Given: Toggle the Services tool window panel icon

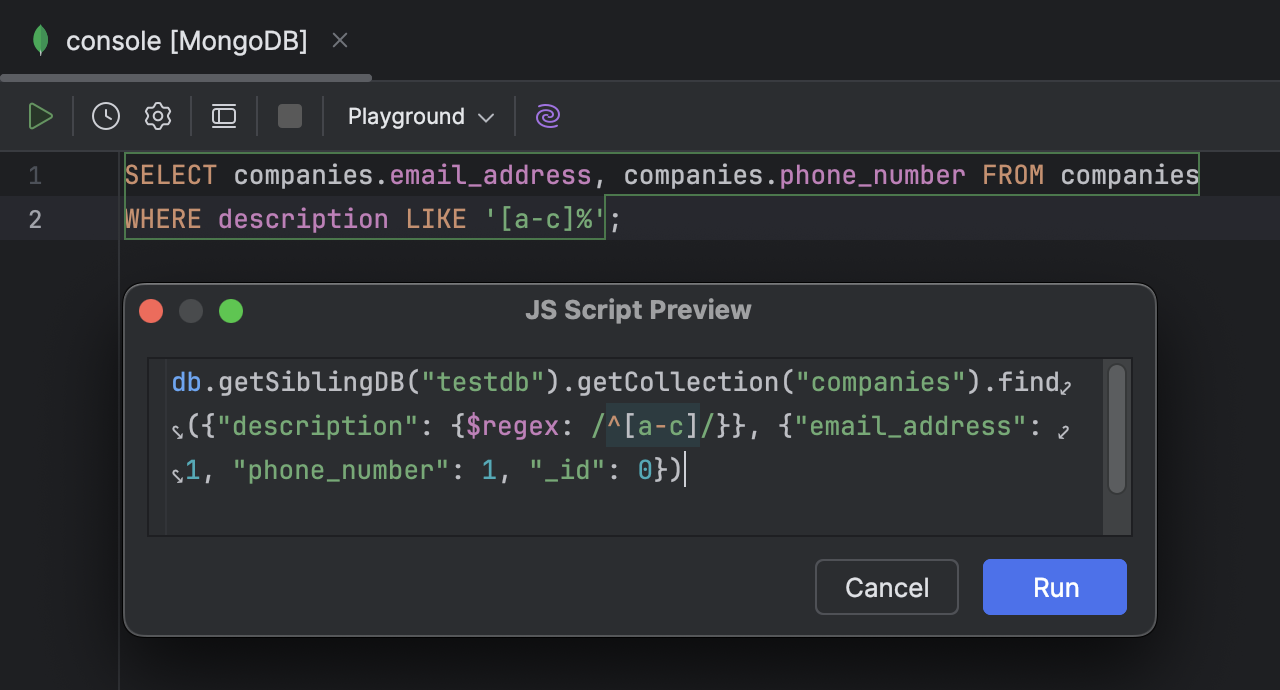Looking at the screenshot, I should pyautogui.click(x=223, y=115).
